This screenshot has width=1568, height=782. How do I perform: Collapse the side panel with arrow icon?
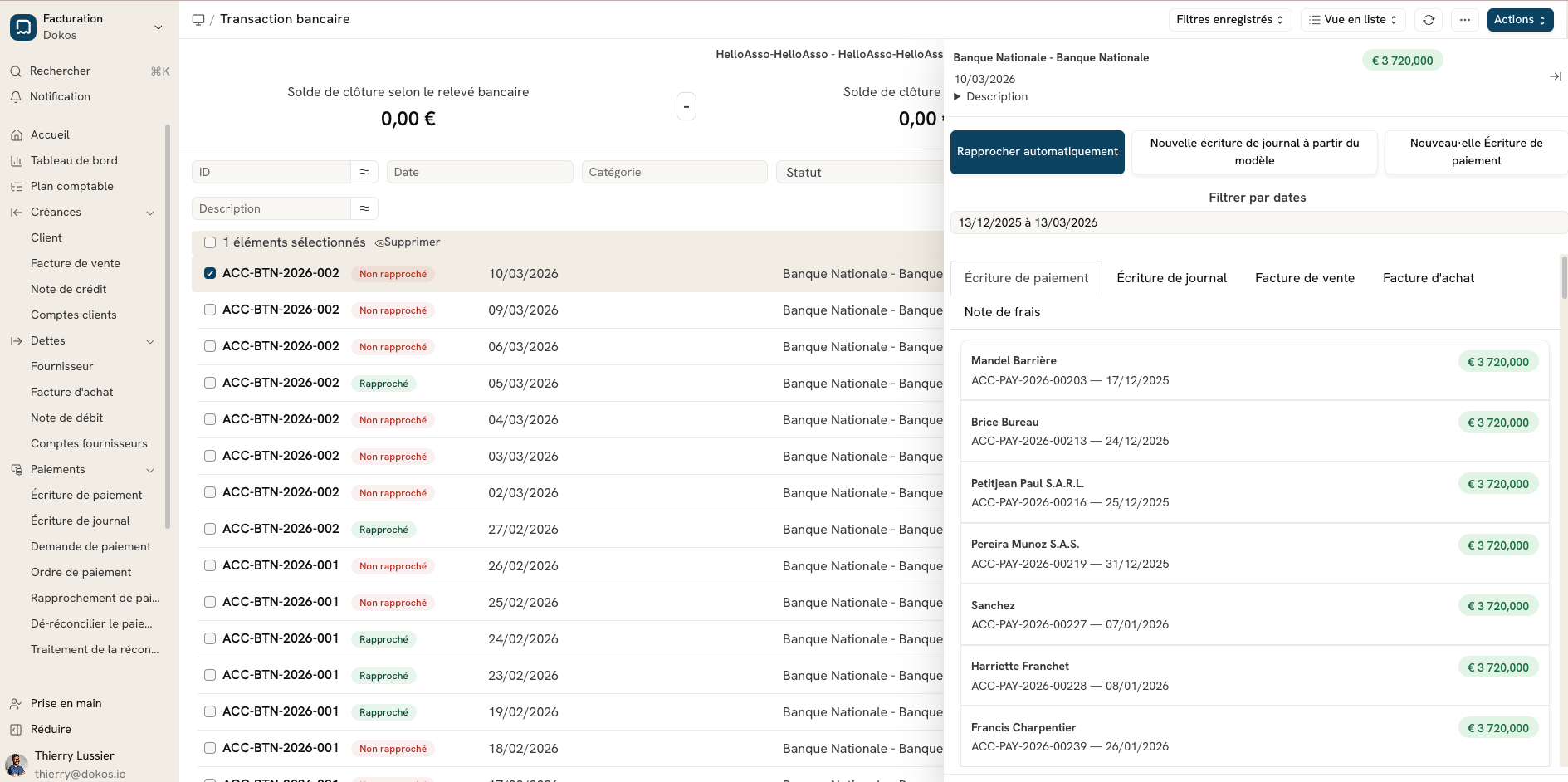pyautogui.click(x=1555, y=76)
